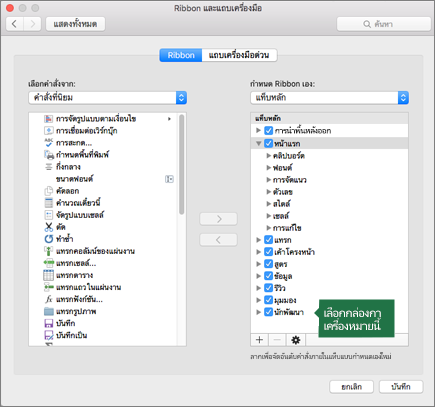Click the ยกเลิก Cancel button
Screen dimensions: 435x407
(x=352, y=387)
